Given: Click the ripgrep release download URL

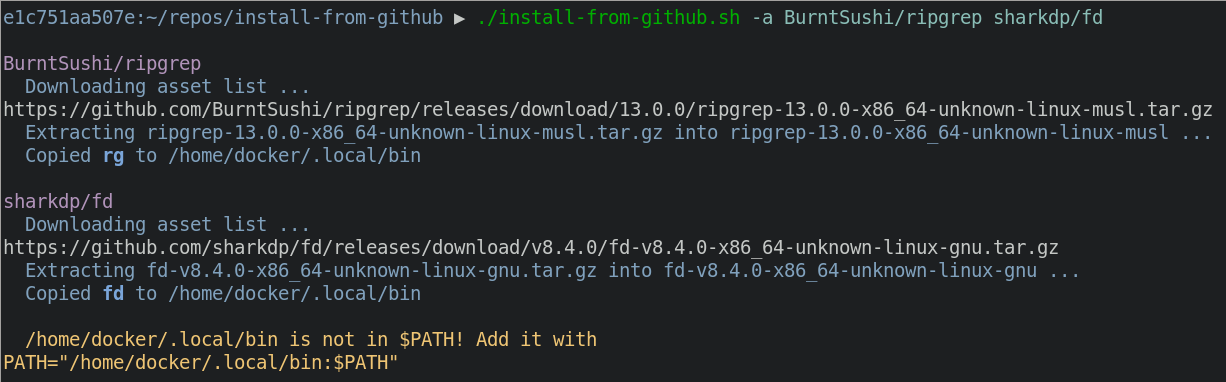Looking at the screenshot, I should [608, 109].
